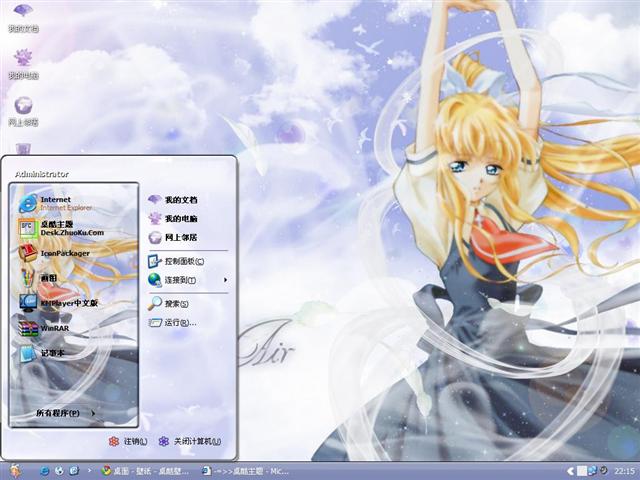Expand 连接到(T) submenu
The width and height of the screenshot is (640, 480).
click(x=187, y=280)
